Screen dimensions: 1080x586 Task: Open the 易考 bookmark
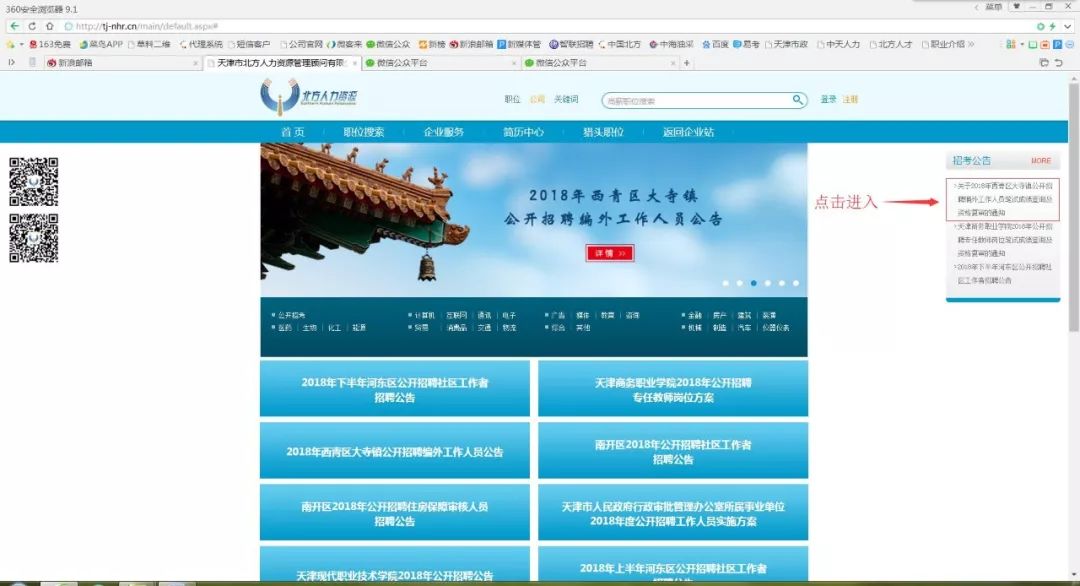(x=746, y=44)
